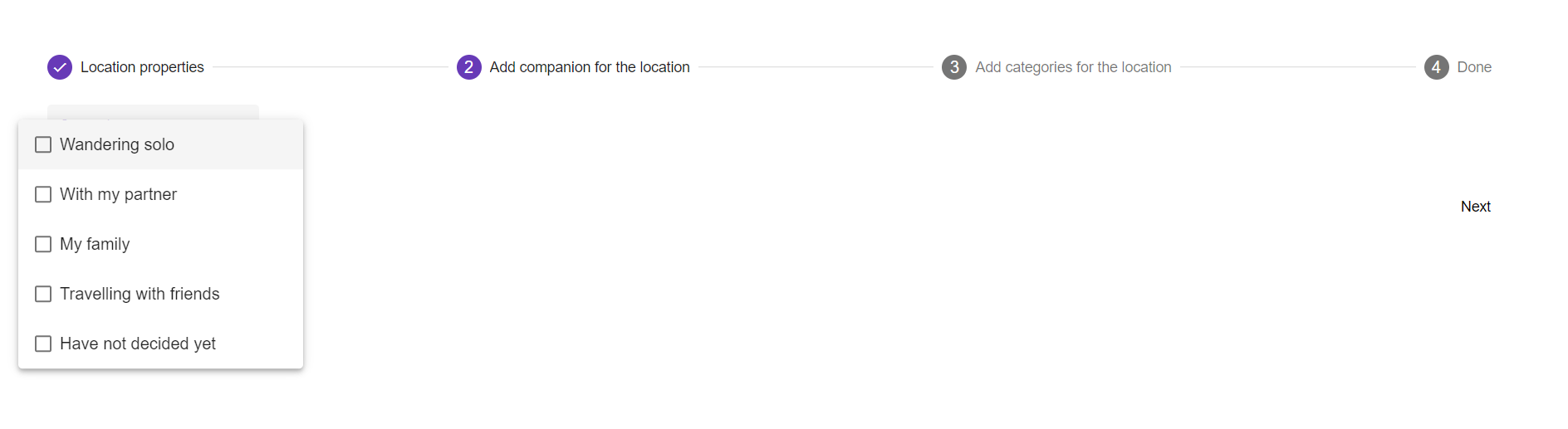Image resolution: width=1568 pixels, height=429 pixels.
Task: Pick 'My family' option text
Action: [95, 244]
